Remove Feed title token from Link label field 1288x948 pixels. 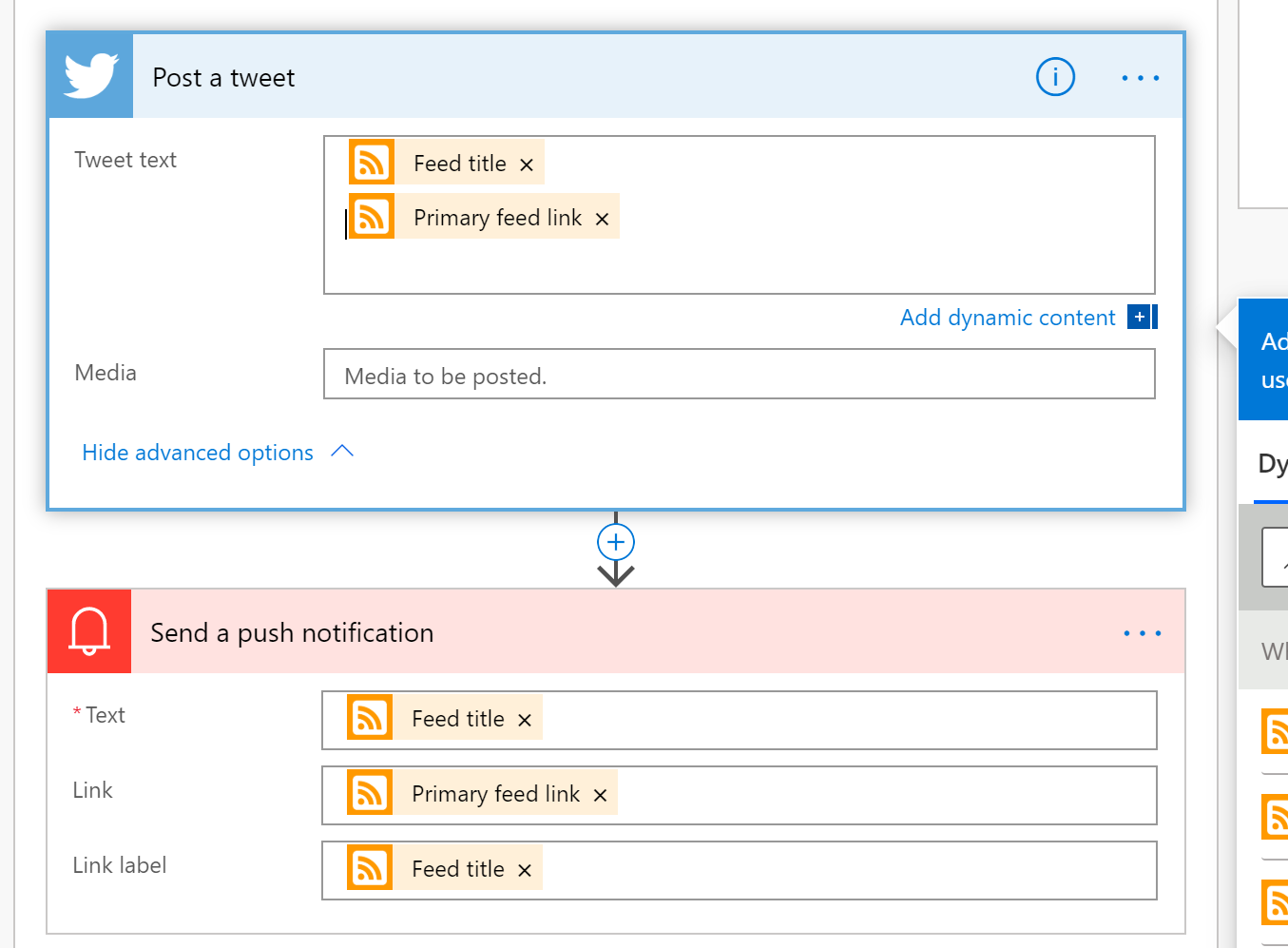click(525, 870)
